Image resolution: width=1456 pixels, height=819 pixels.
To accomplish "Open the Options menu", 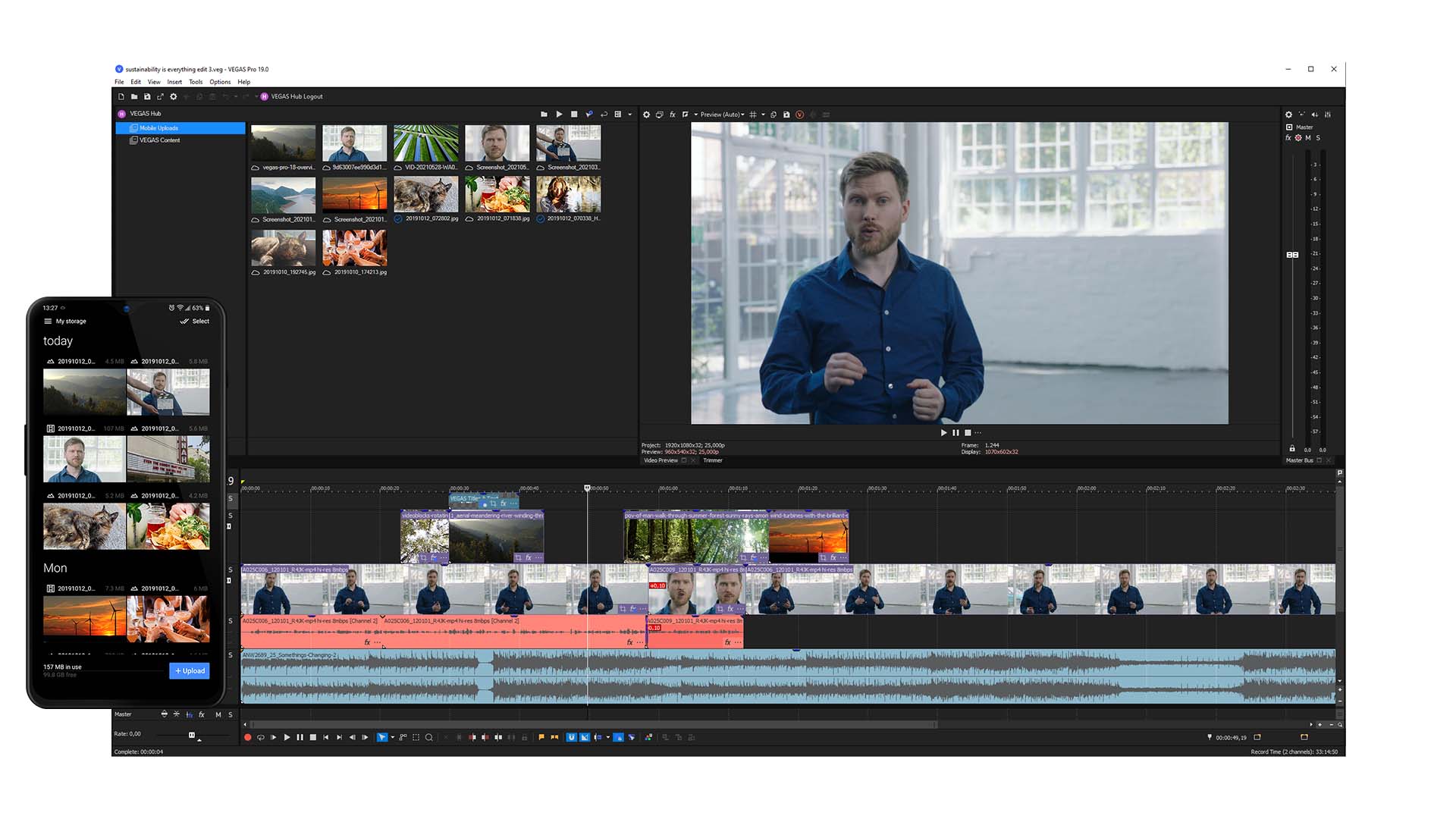I will [220, 82].
